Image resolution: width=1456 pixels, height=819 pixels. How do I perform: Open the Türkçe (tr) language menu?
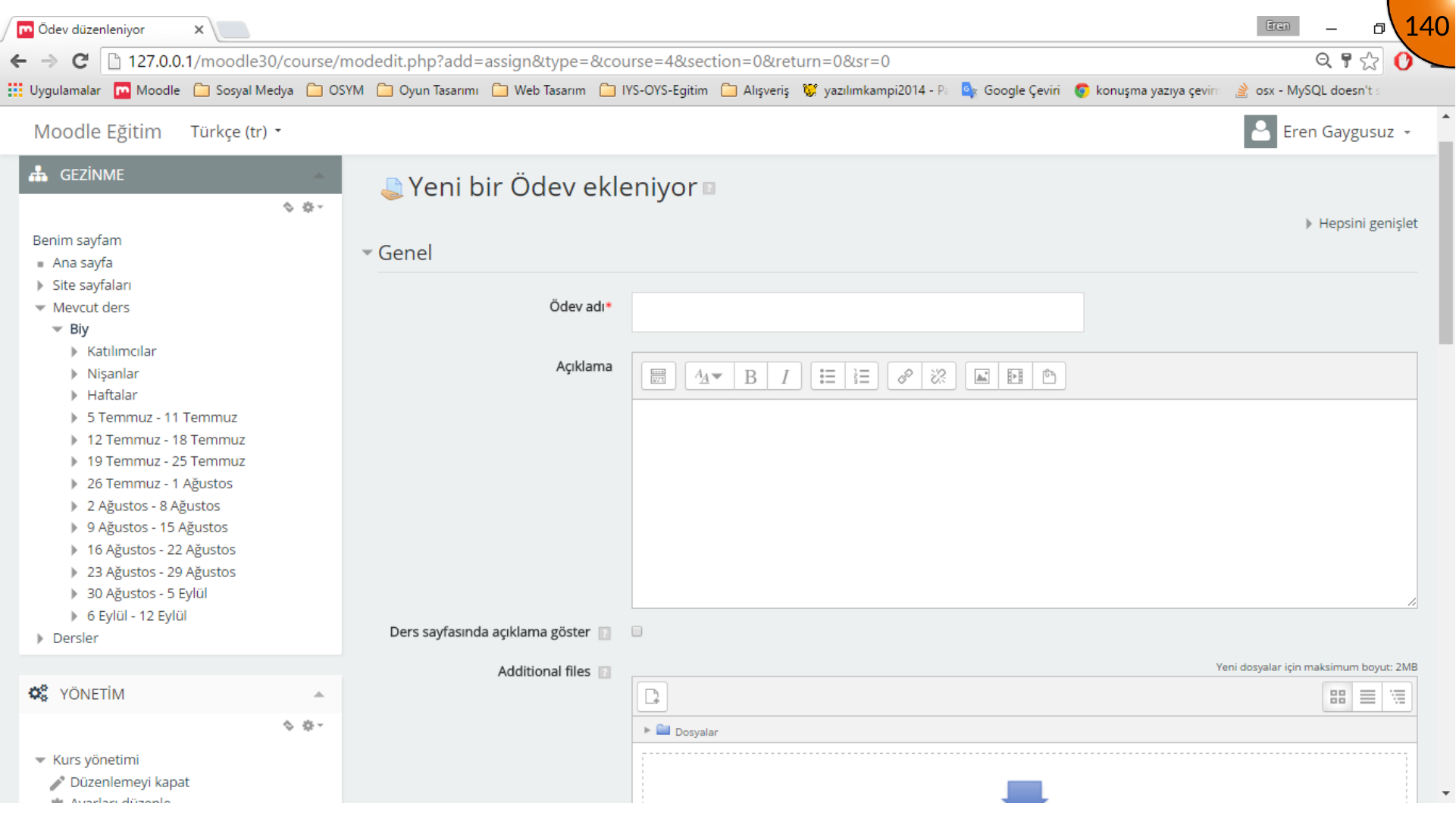tap(236, 131)
